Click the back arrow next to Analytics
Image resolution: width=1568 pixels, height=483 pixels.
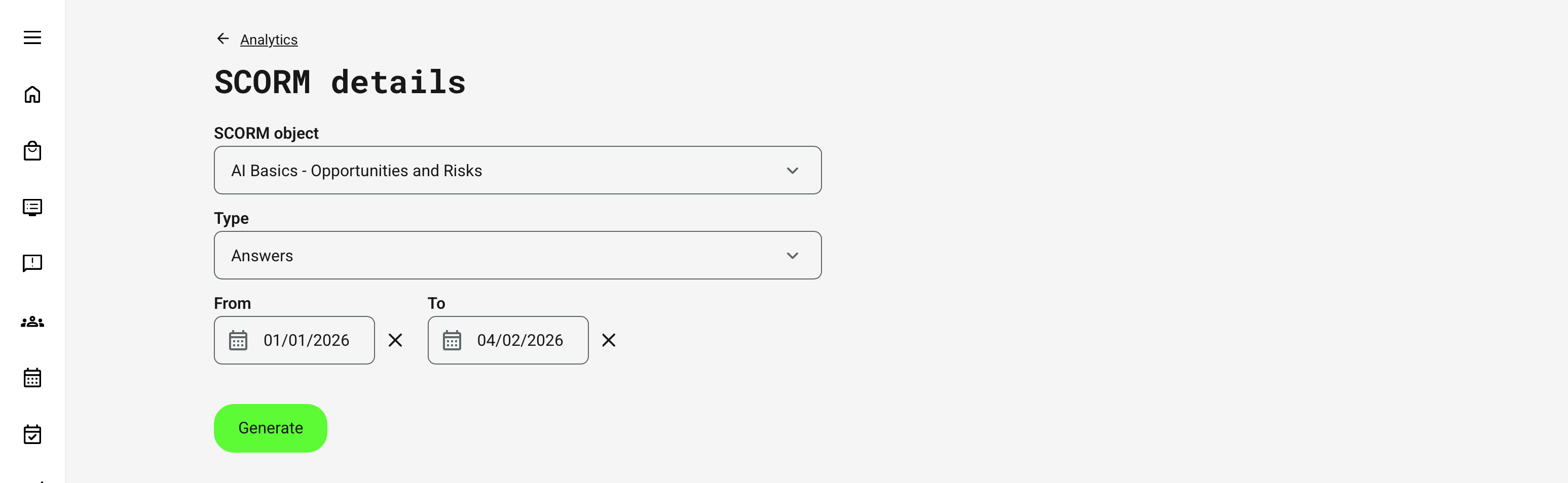(x=223, y=38)
